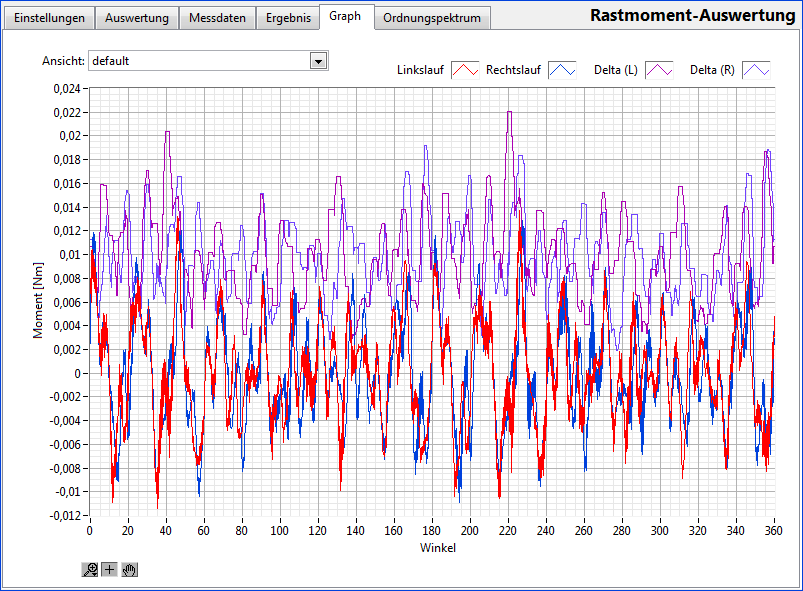
Task: Click the Ansicht label
Action: (63, 61)
